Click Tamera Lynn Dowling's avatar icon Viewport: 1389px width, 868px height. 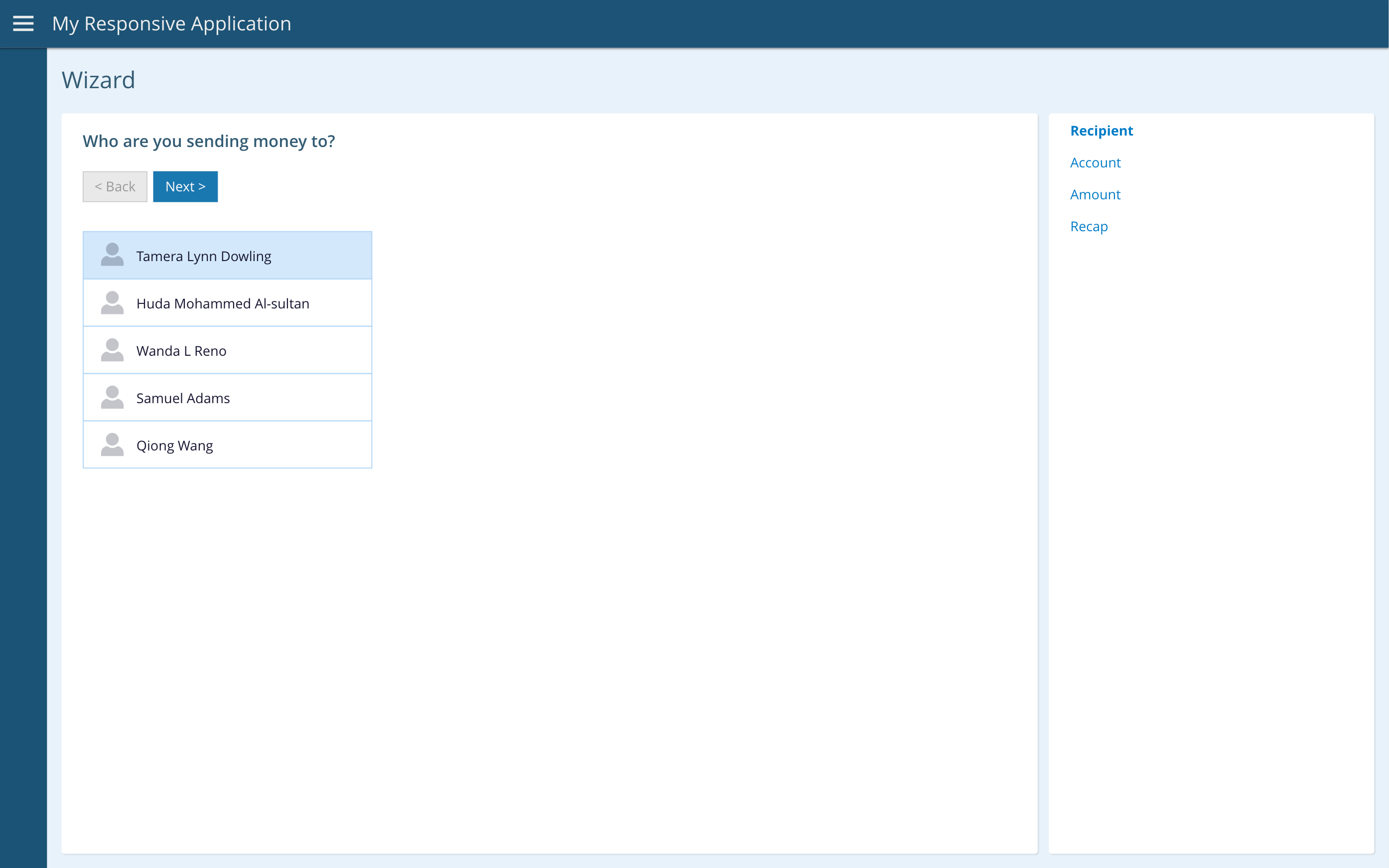(x=112, y=255)
